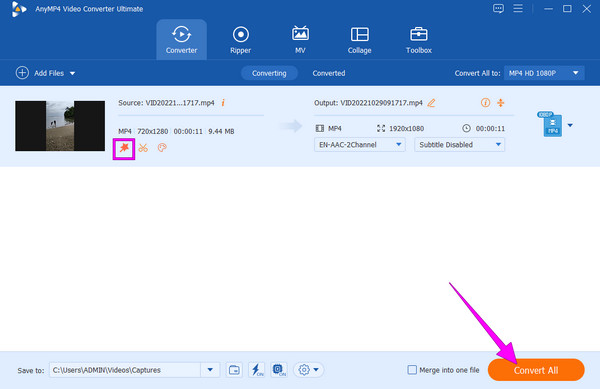Click the AnyMP4 app logo
Screen dimensions: 600x389
[18, 9]
